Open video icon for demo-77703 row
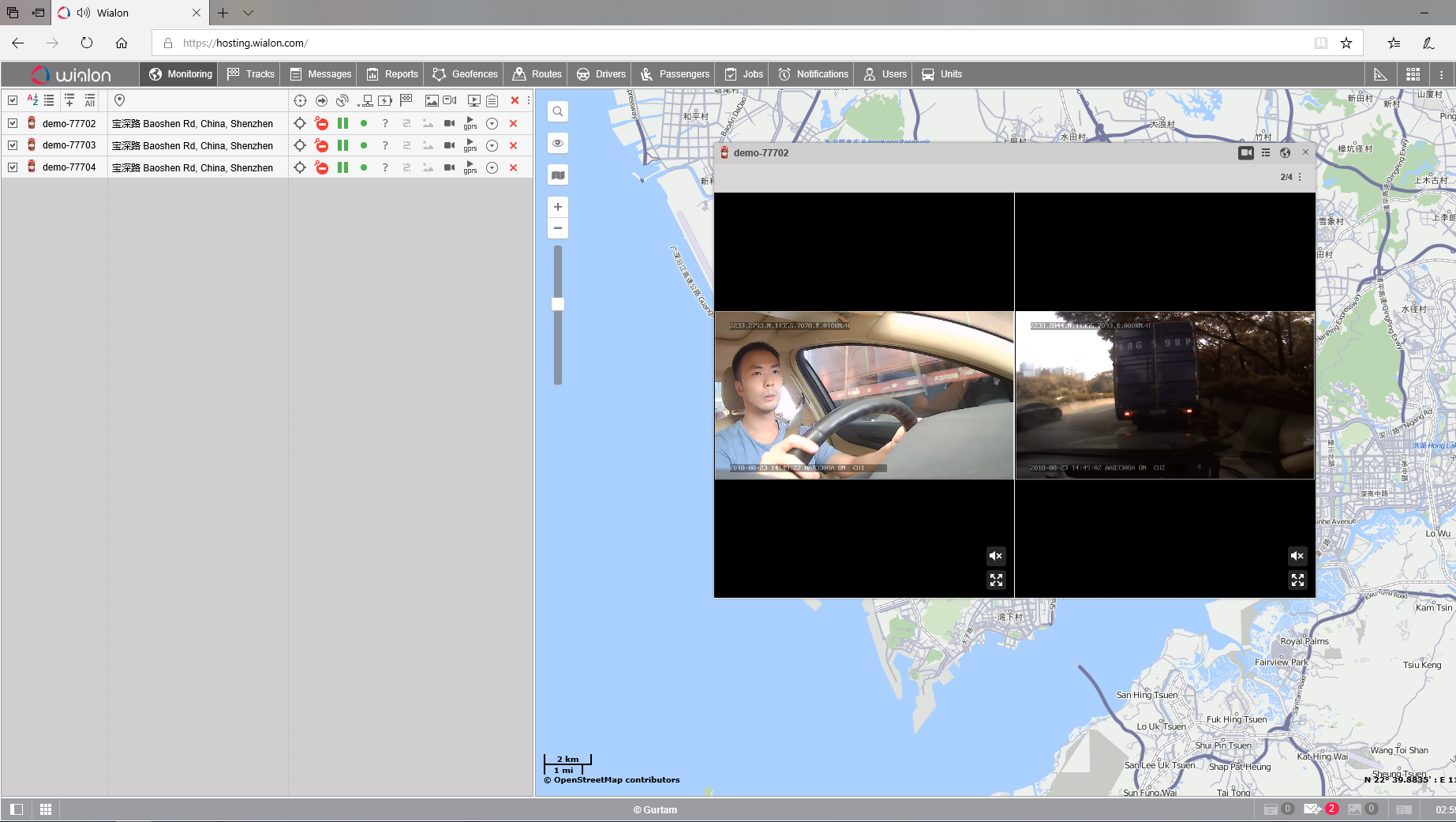The image size is (1456, 822). tap(449, 145)
